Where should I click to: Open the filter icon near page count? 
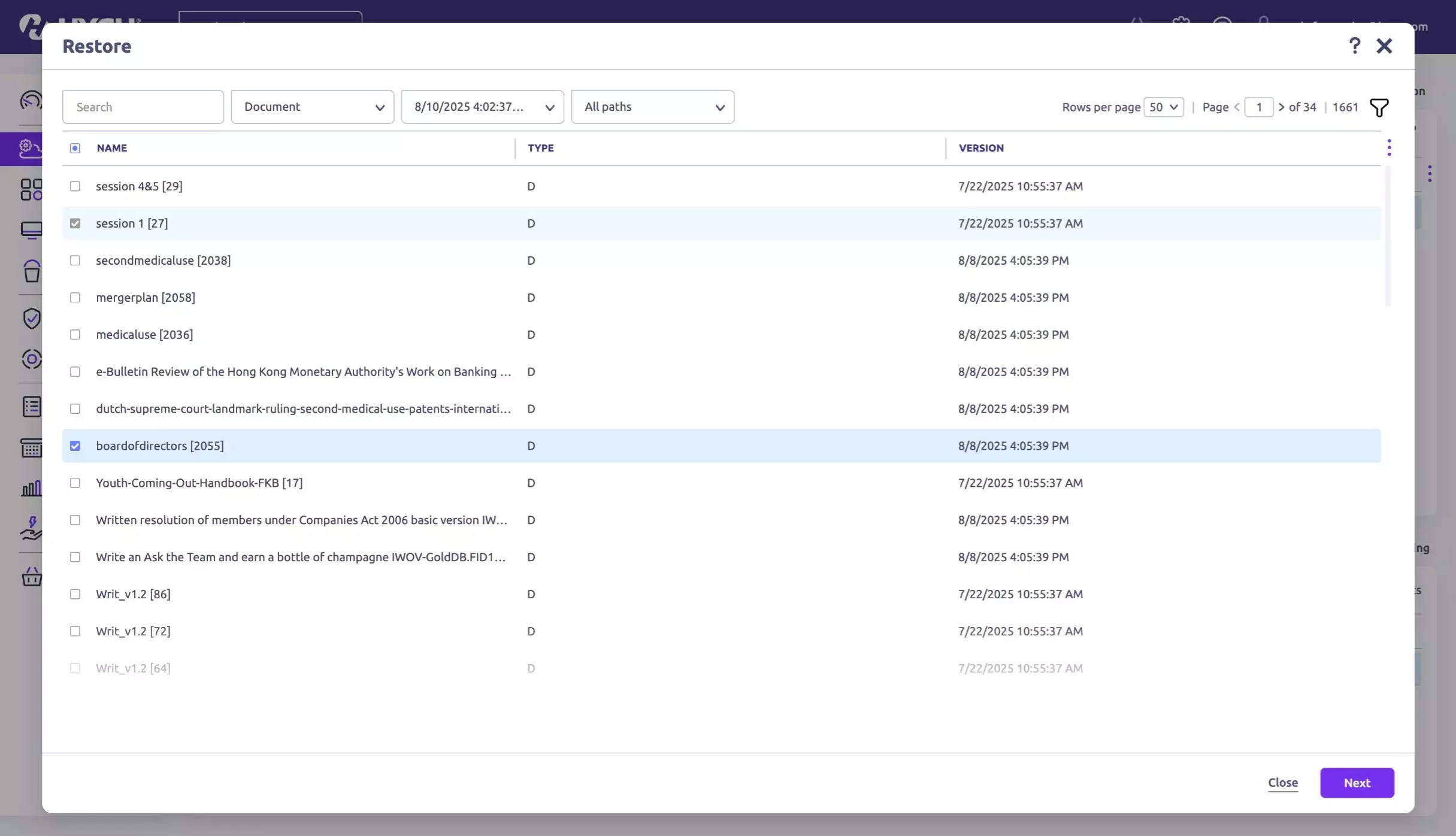click(1379, 107)
